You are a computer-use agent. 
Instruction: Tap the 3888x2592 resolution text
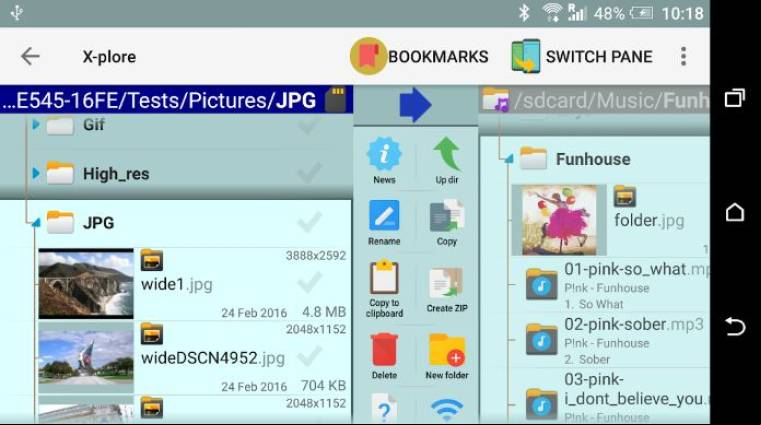click(315, 256)
